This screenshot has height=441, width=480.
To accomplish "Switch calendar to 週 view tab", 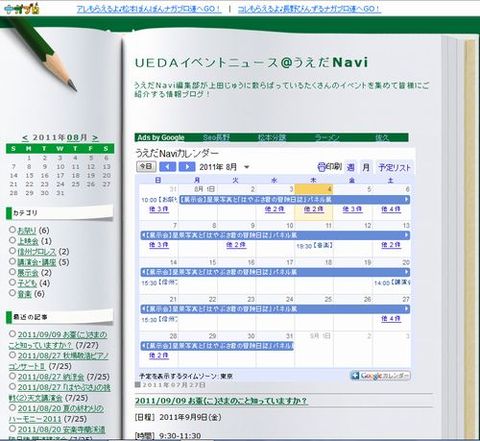I will [x=350, y=167].
